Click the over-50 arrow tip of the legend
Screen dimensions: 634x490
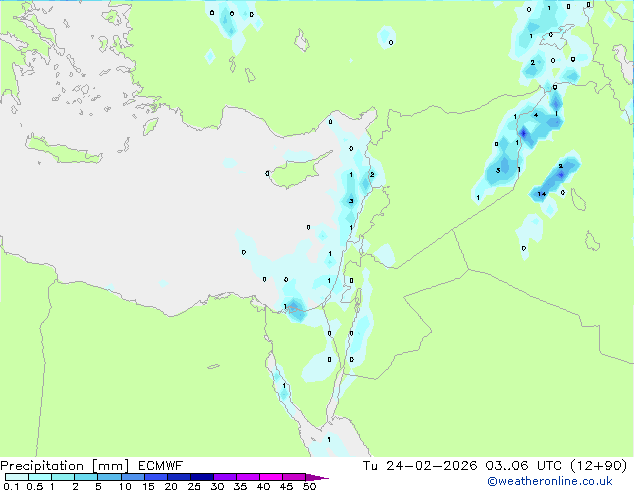pos(317,477)
